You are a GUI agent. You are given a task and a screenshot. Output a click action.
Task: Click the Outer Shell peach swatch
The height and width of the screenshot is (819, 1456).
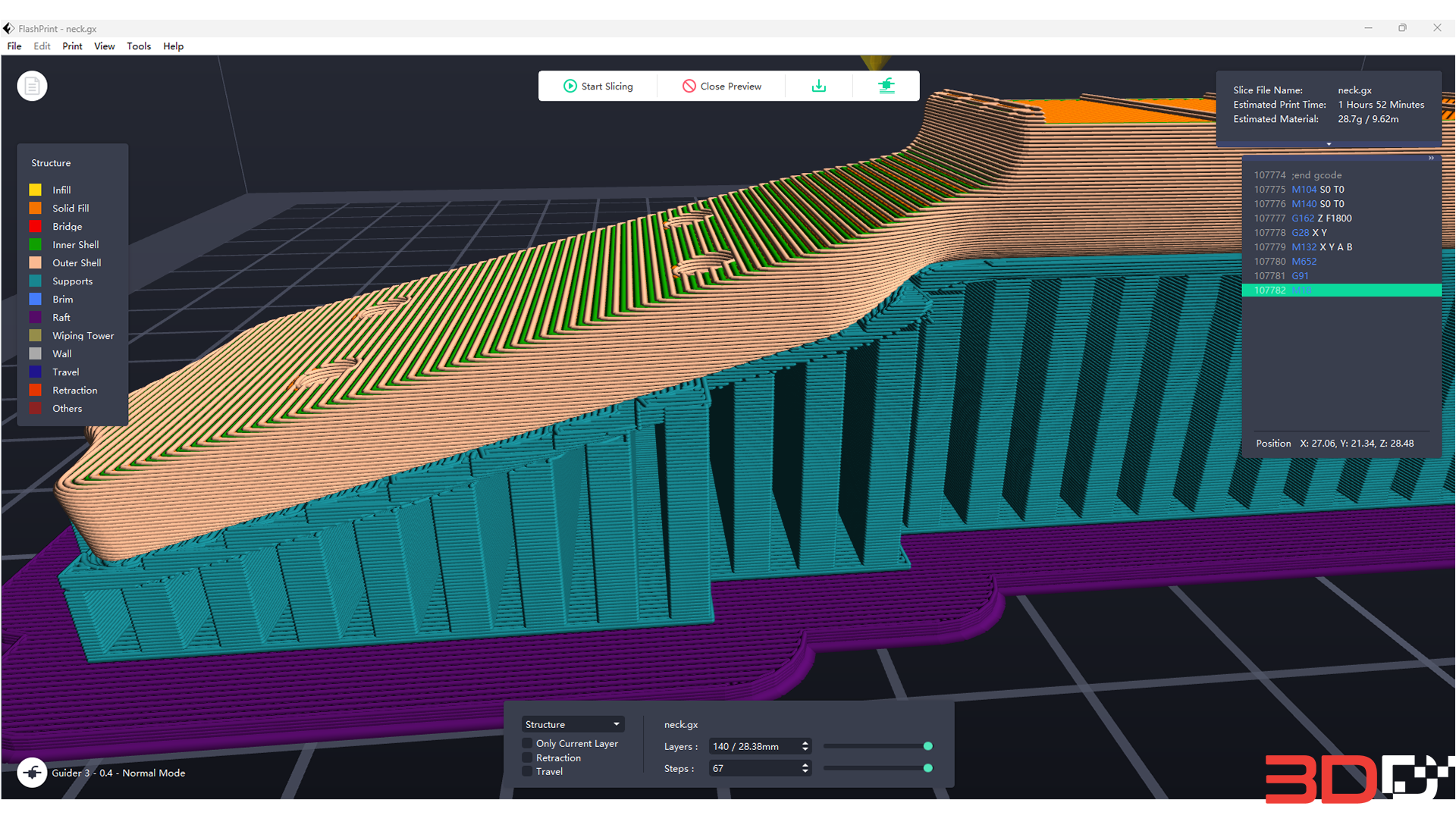point(36,263)
